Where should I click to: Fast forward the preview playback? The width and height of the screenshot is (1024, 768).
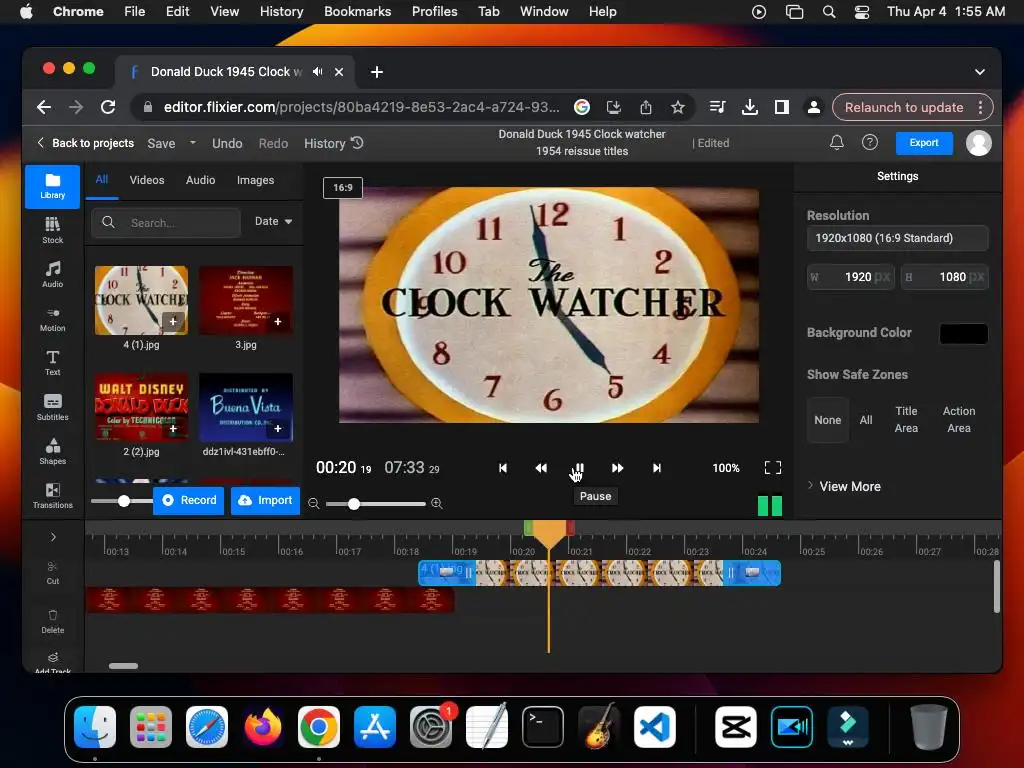[617, 468]
